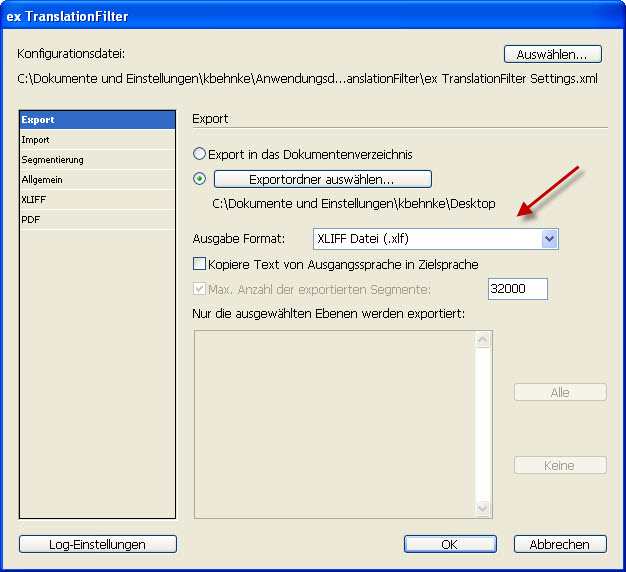Screen dimensions: 626x572
Task: Click the Keine layers button
Action: [x=560, y=465]
